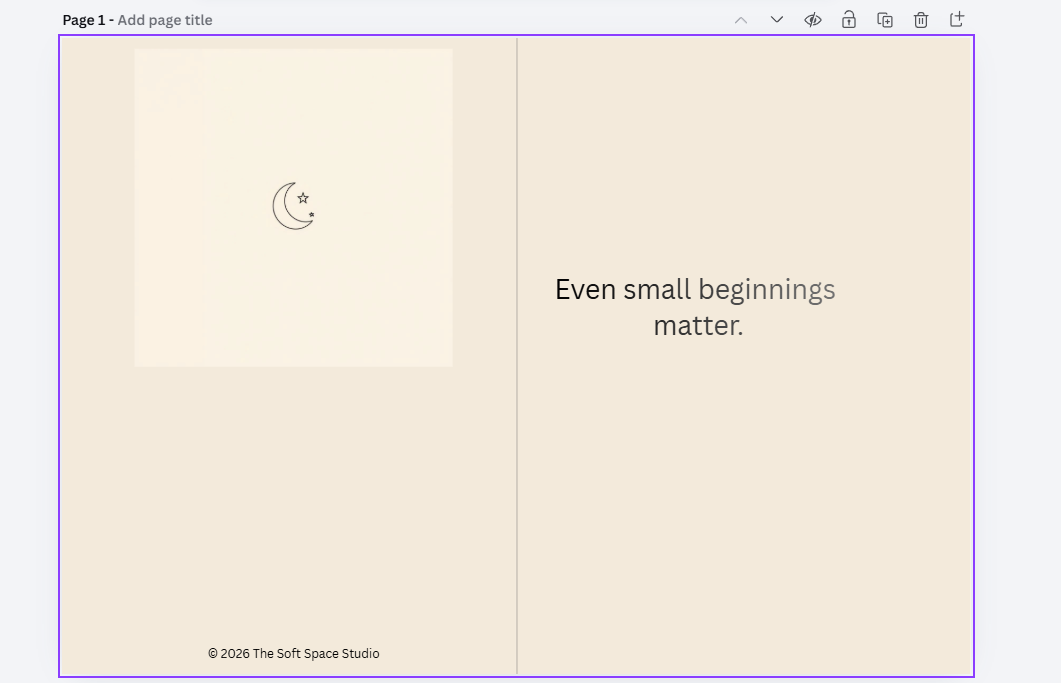Collapse Page 1 using the up chevron

740,19
